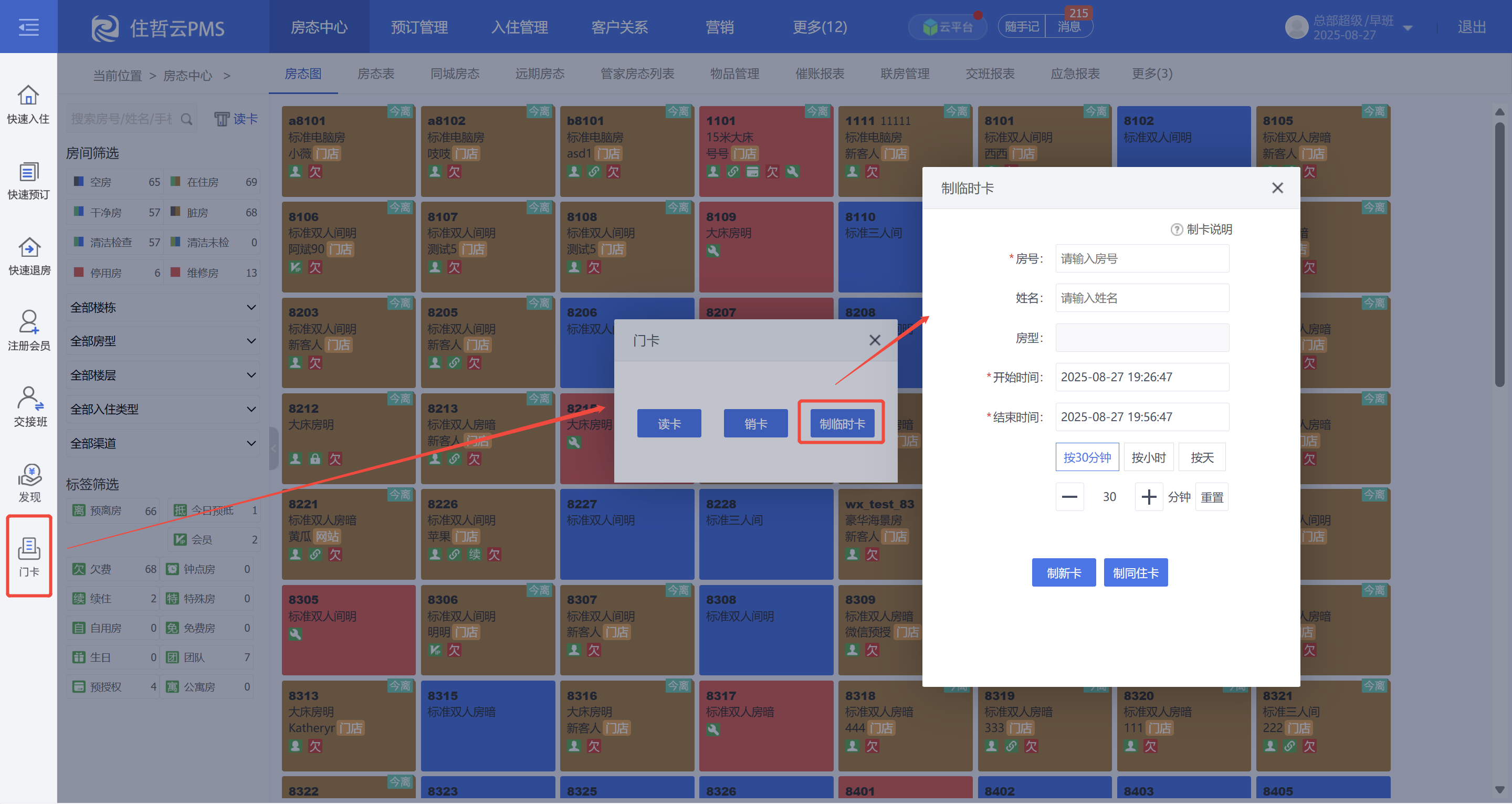Viewport: 1512px width, 804px height.
Task: Click lock icon on room 8212
Action: (x=315, y=458)
